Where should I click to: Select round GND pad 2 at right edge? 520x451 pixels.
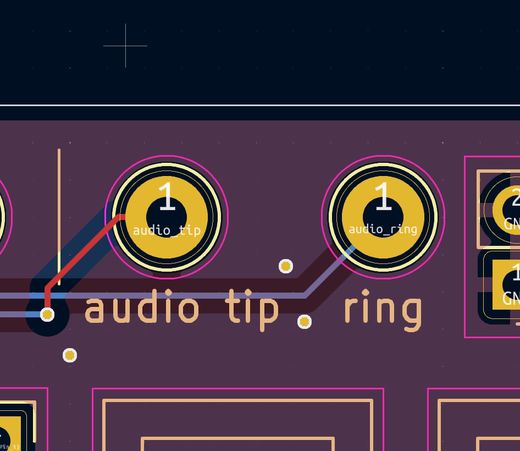pyautogui.click(x=507, y=210)
